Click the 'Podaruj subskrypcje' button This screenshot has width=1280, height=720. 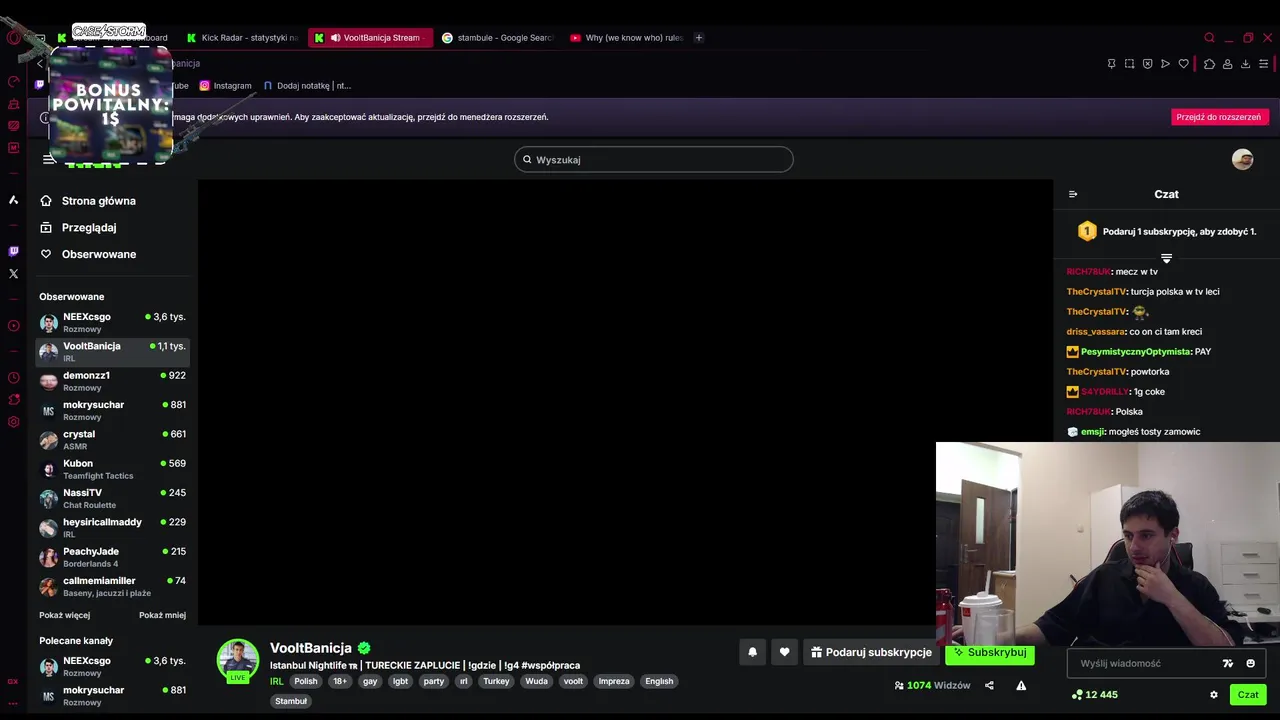(x=870, y=652)
